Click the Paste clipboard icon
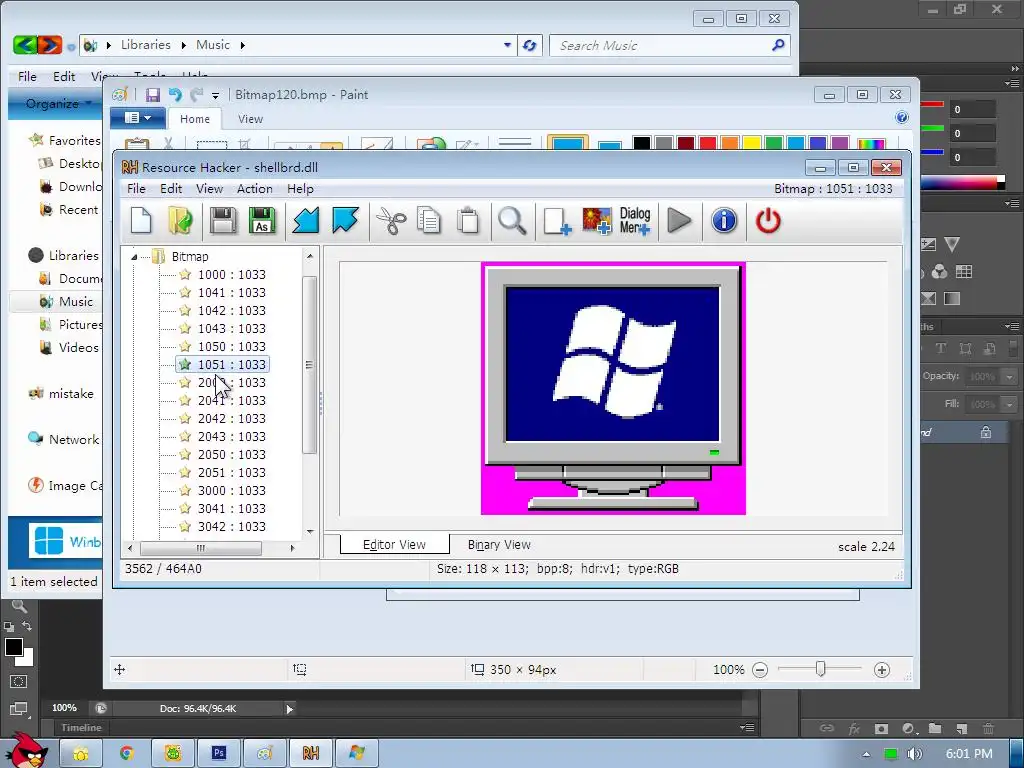This screenshot has height=768, width=1024. click(x=468, y=221)
